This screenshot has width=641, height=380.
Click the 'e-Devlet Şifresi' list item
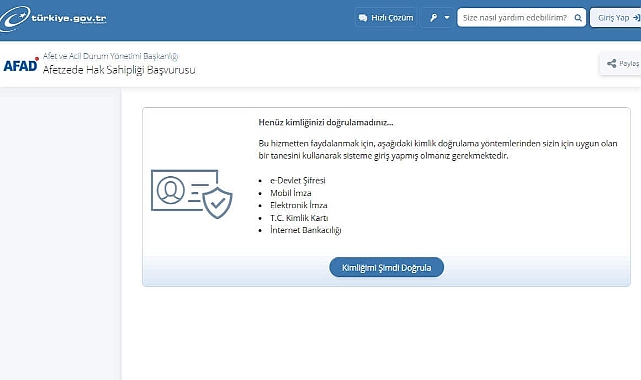(298, 180)
